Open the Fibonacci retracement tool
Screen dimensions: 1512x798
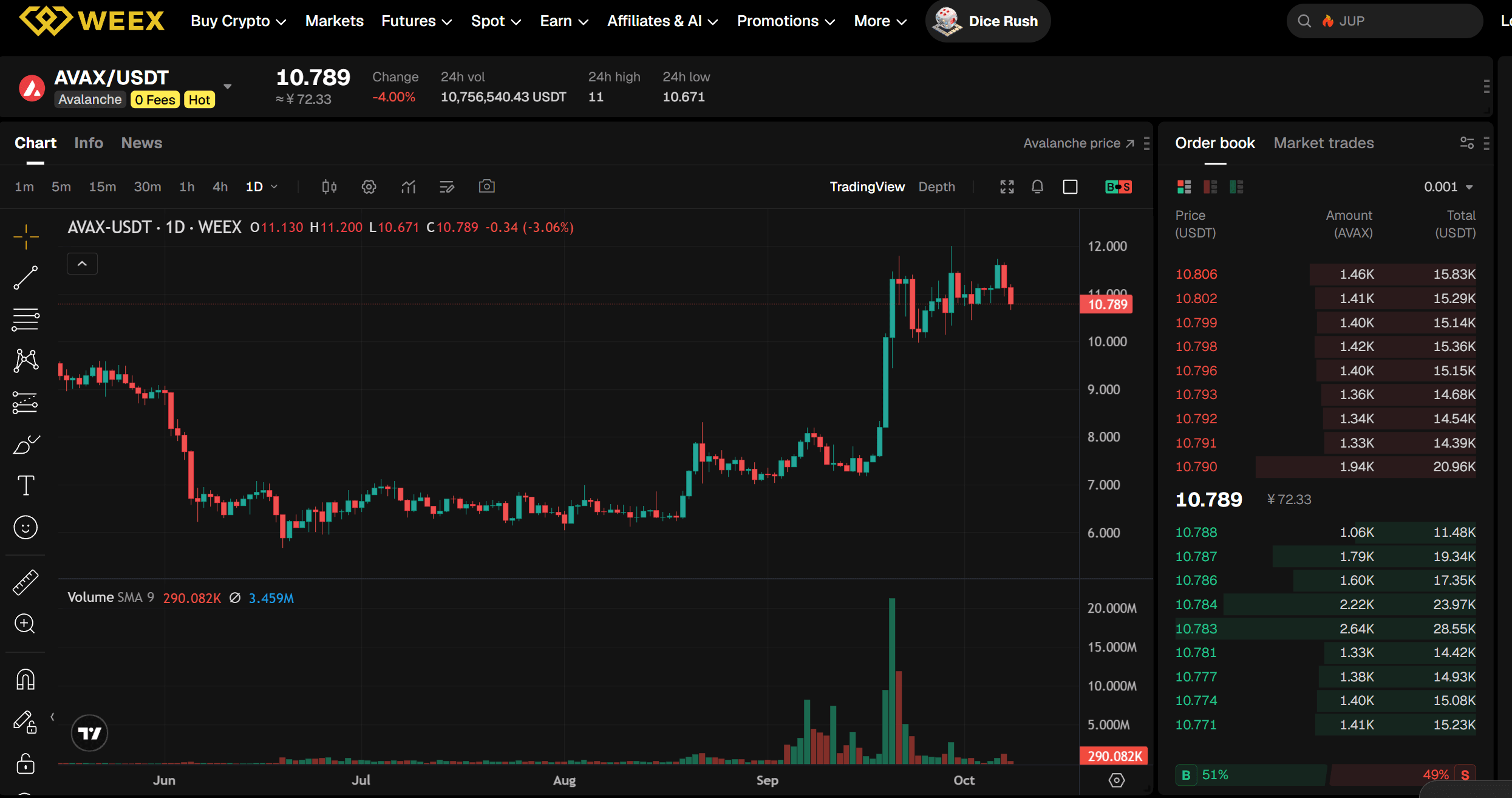point(26,319)
